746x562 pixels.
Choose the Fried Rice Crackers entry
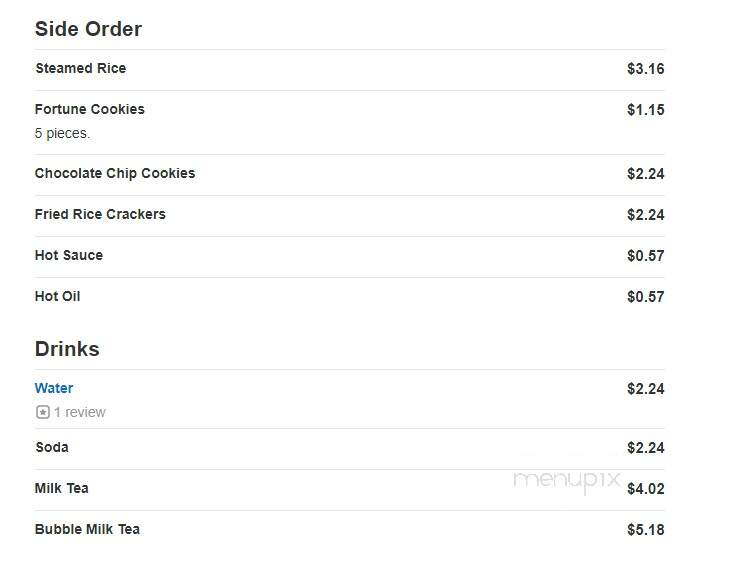(x=100, y=214)
